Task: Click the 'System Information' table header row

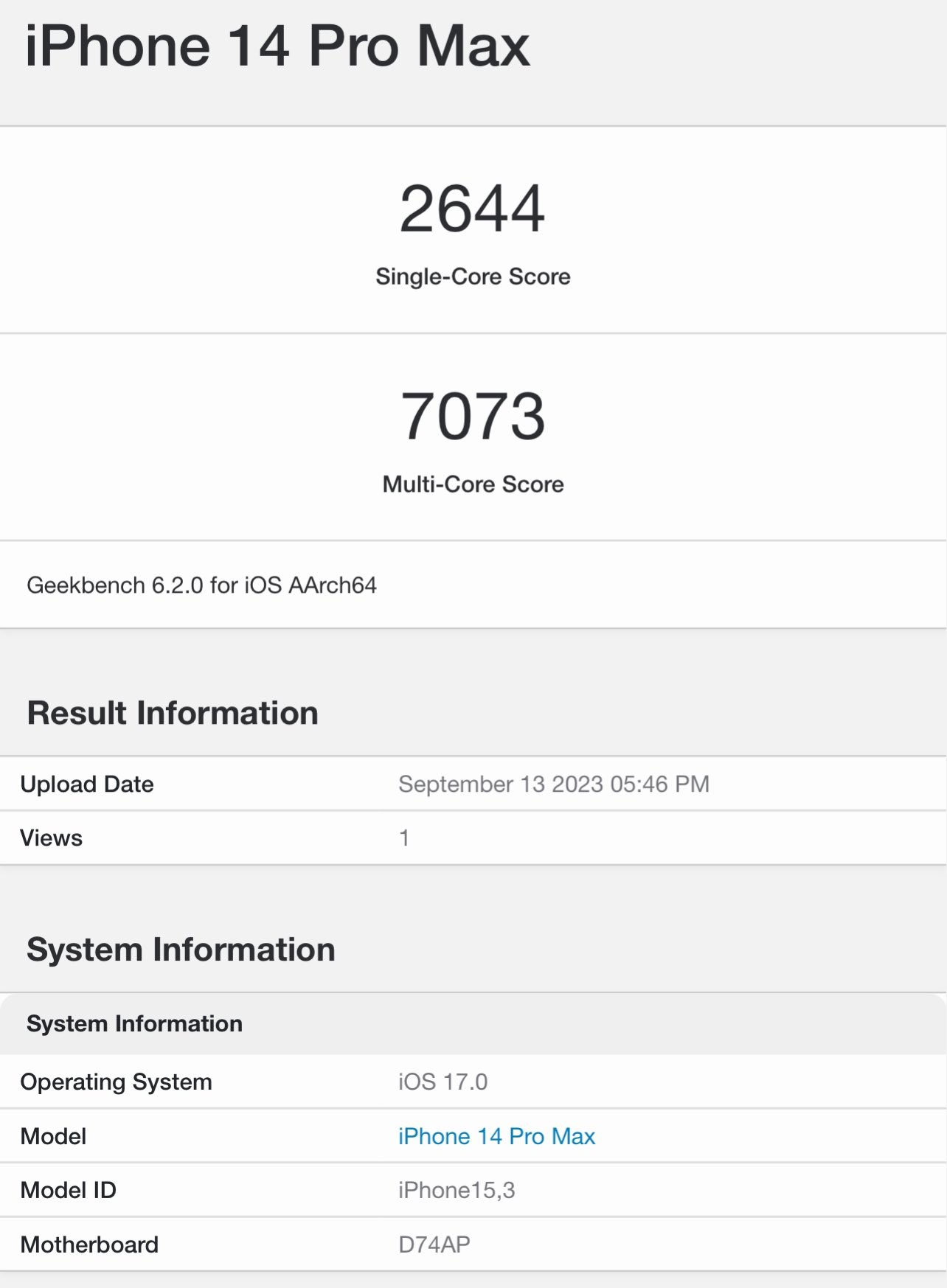Action: [473, 1023]
